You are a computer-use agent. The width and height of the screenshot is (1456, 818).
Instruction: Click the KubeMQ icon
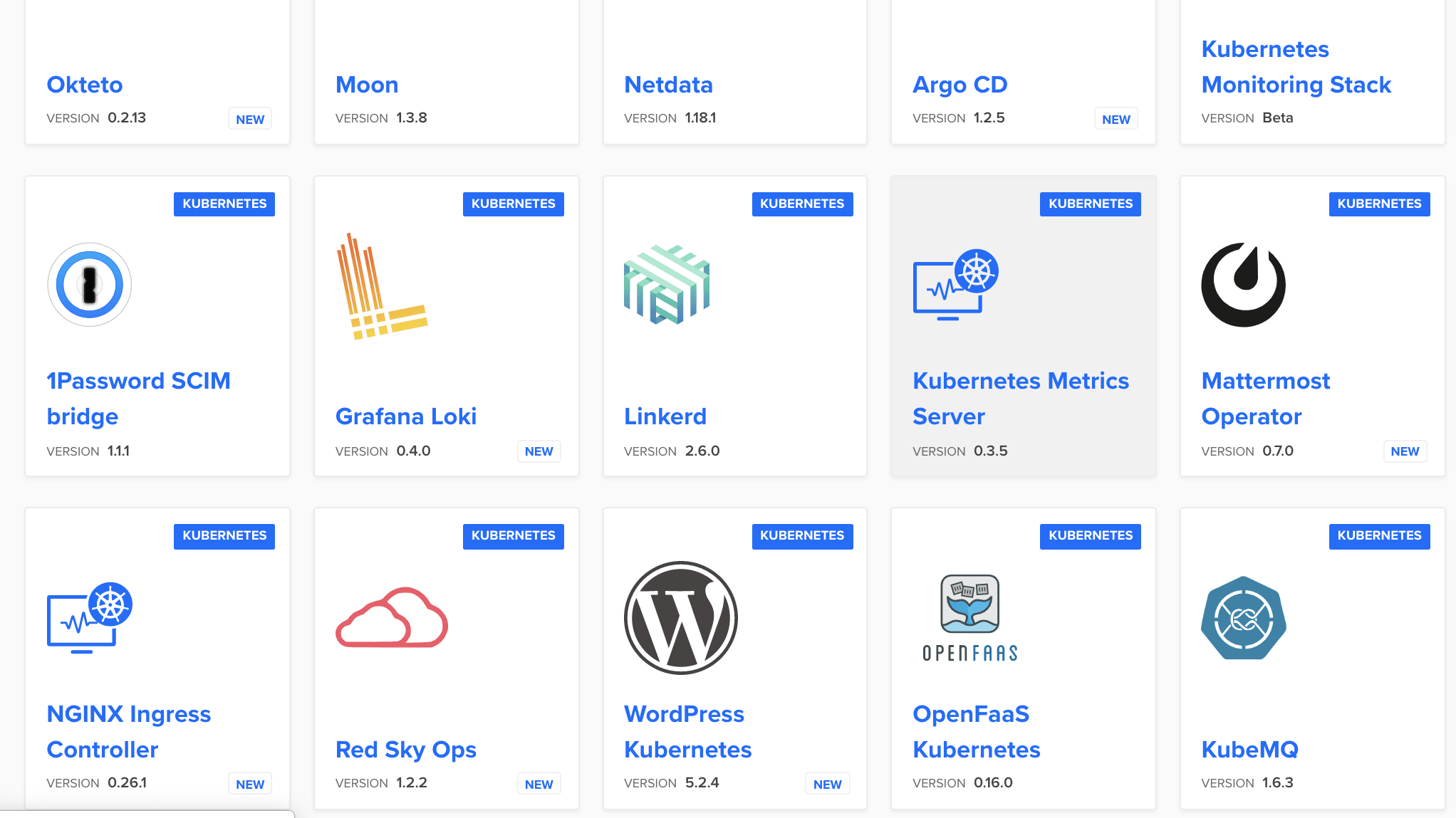1244,617
